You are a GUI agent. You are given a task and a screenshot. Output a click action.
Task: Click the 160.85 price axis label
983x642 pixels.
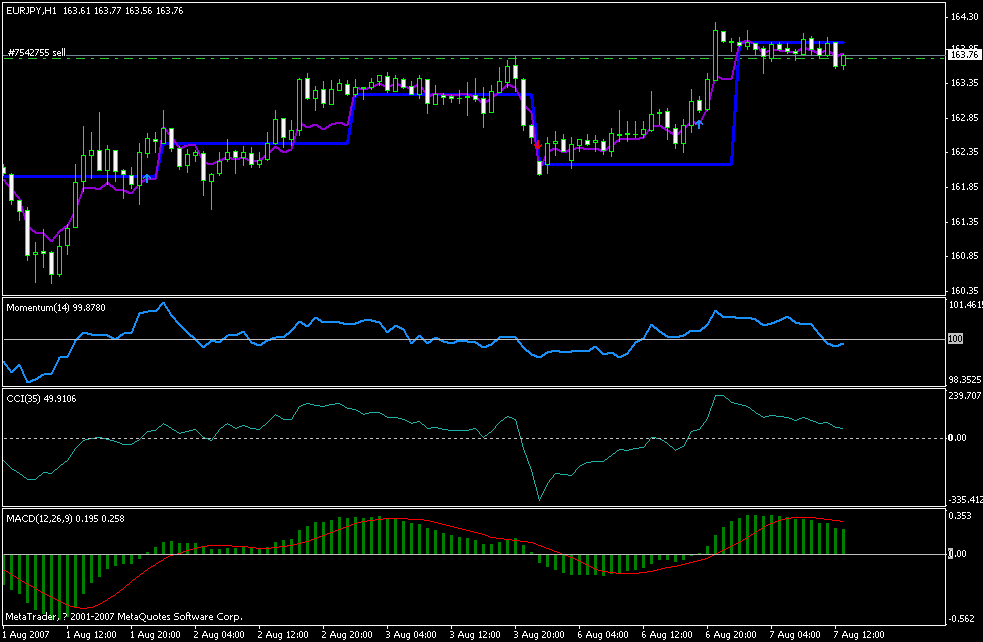(x=963, y=256)
